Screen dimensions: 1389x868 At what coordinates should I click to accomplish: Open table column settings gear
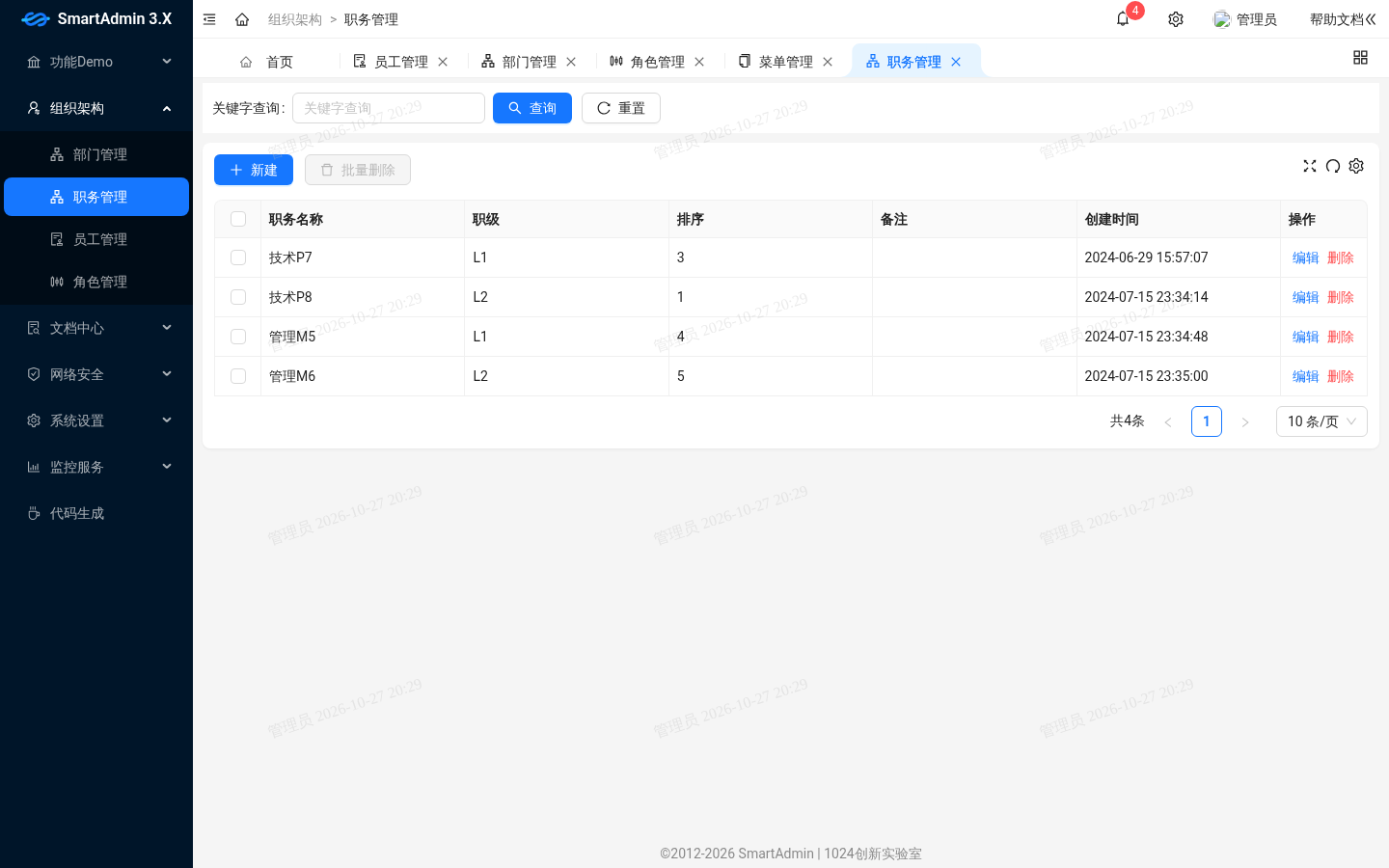tap(1356, 166)
